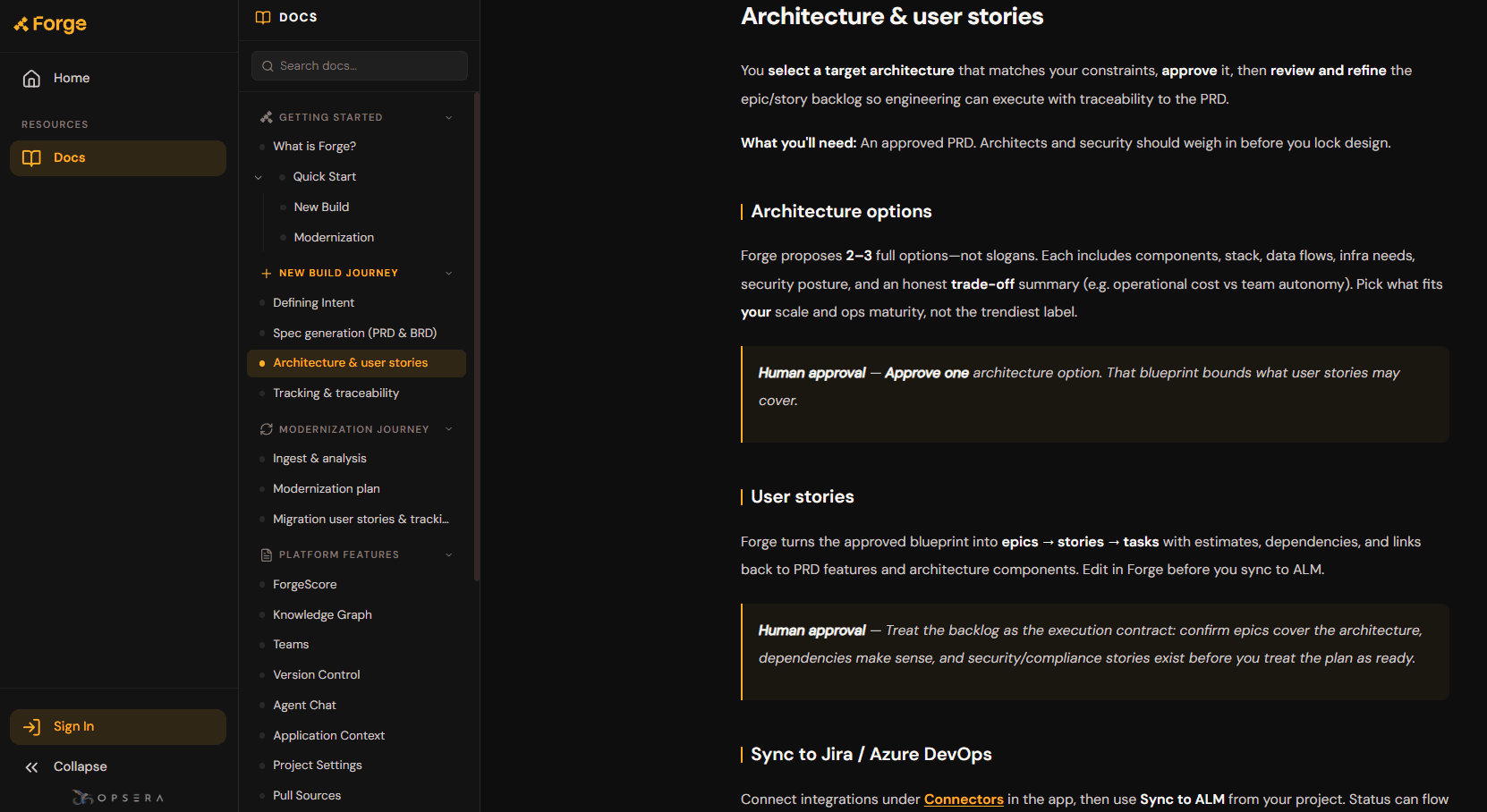The height and width of the screenshot is (812, 1487).
Task: Select Spec generation (PRD & BRD) page
Action: [356, 334]
